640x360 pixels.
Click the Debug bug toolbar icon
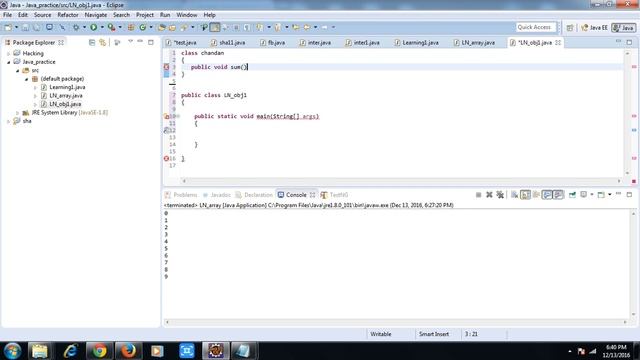76,27
